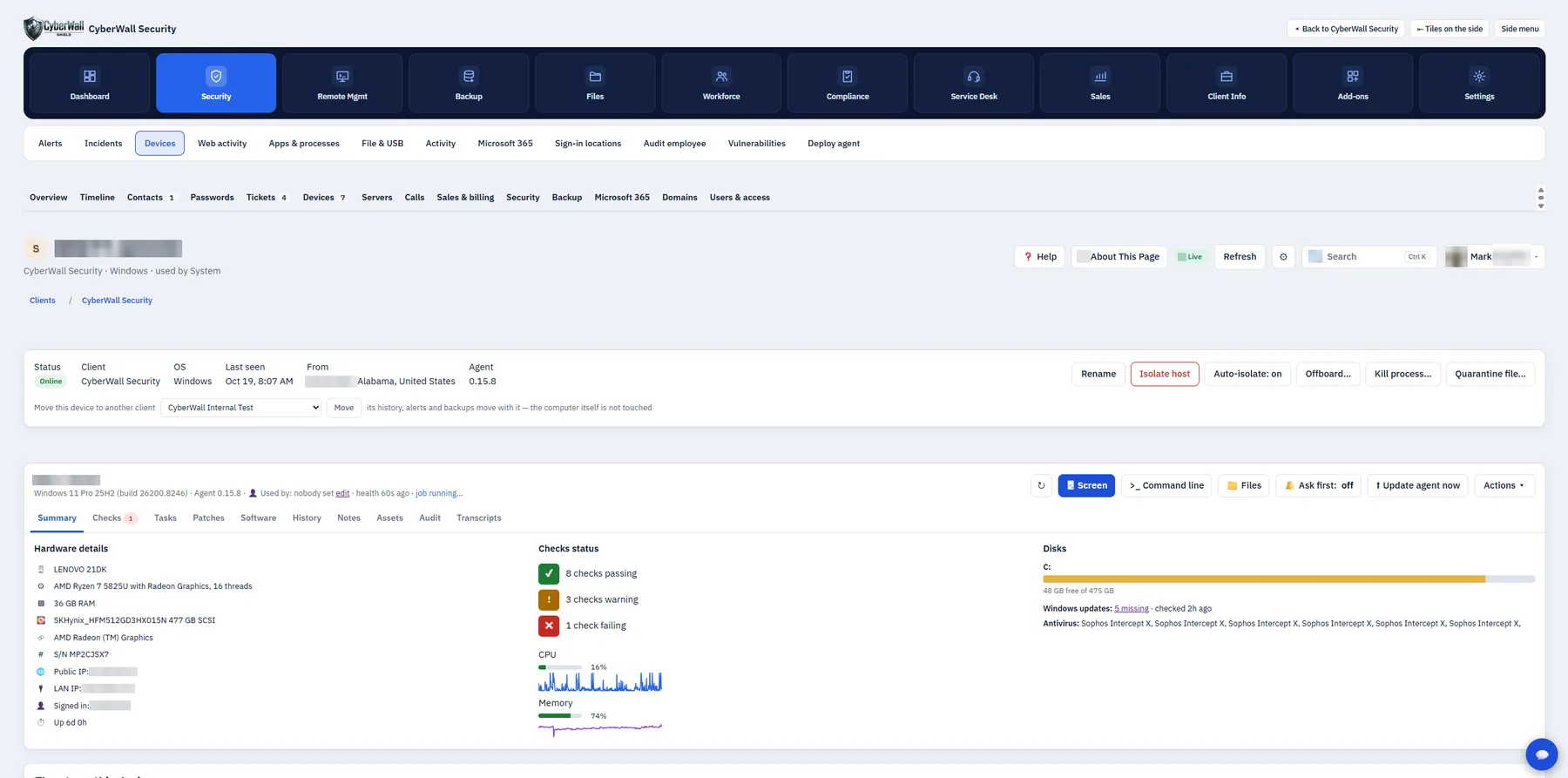Open the move-to-client dropdown
This screenshot has height=778, width=1568.
[241, 408]
